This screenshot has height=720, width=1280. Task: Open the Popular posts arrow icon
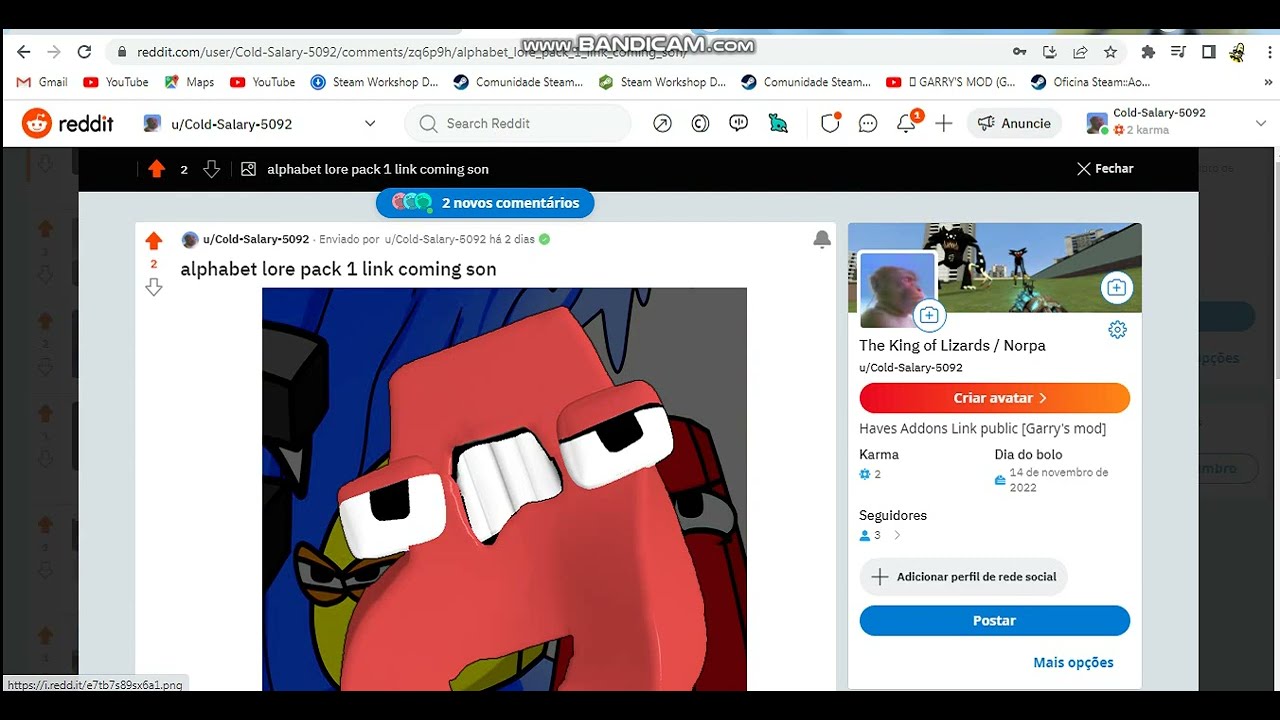(x=662, y=124)
